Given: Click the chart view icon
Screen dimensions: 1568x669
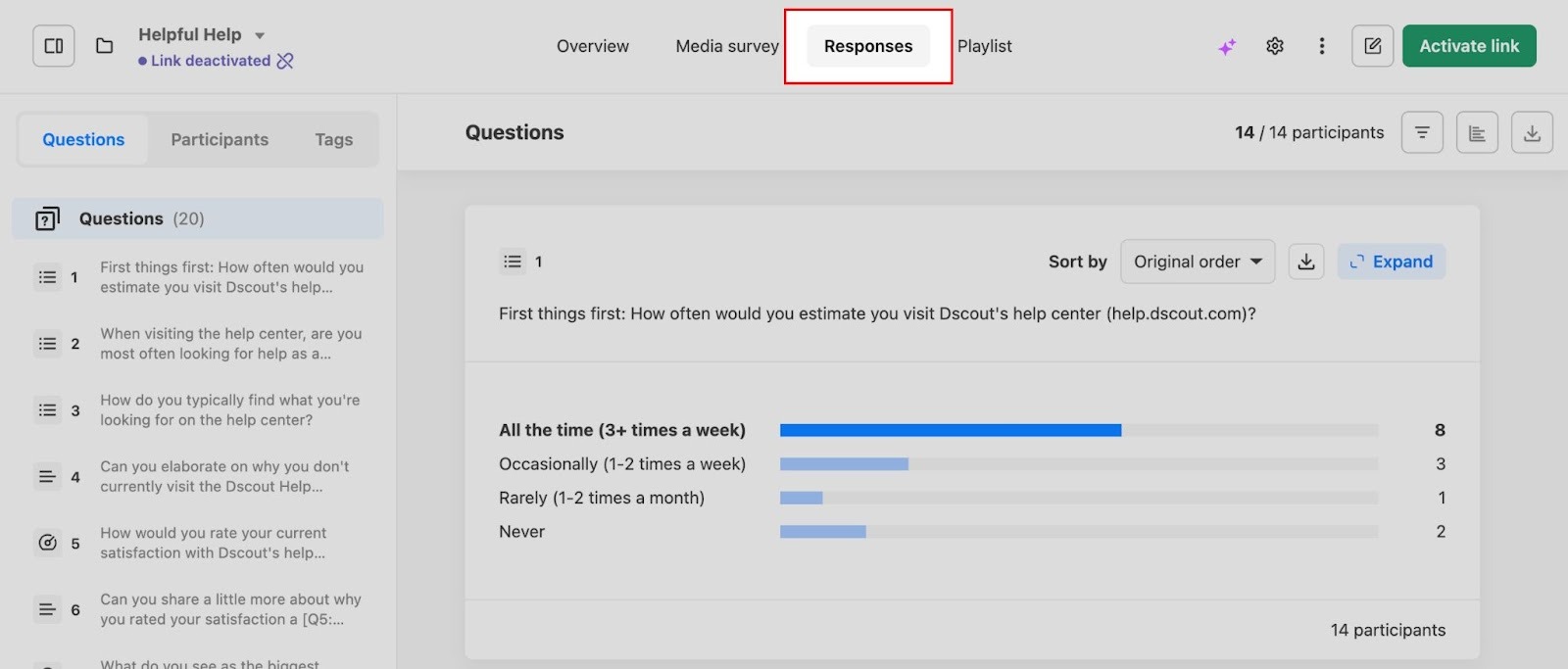Looking at the screenshot, I should coord(1477,132).
